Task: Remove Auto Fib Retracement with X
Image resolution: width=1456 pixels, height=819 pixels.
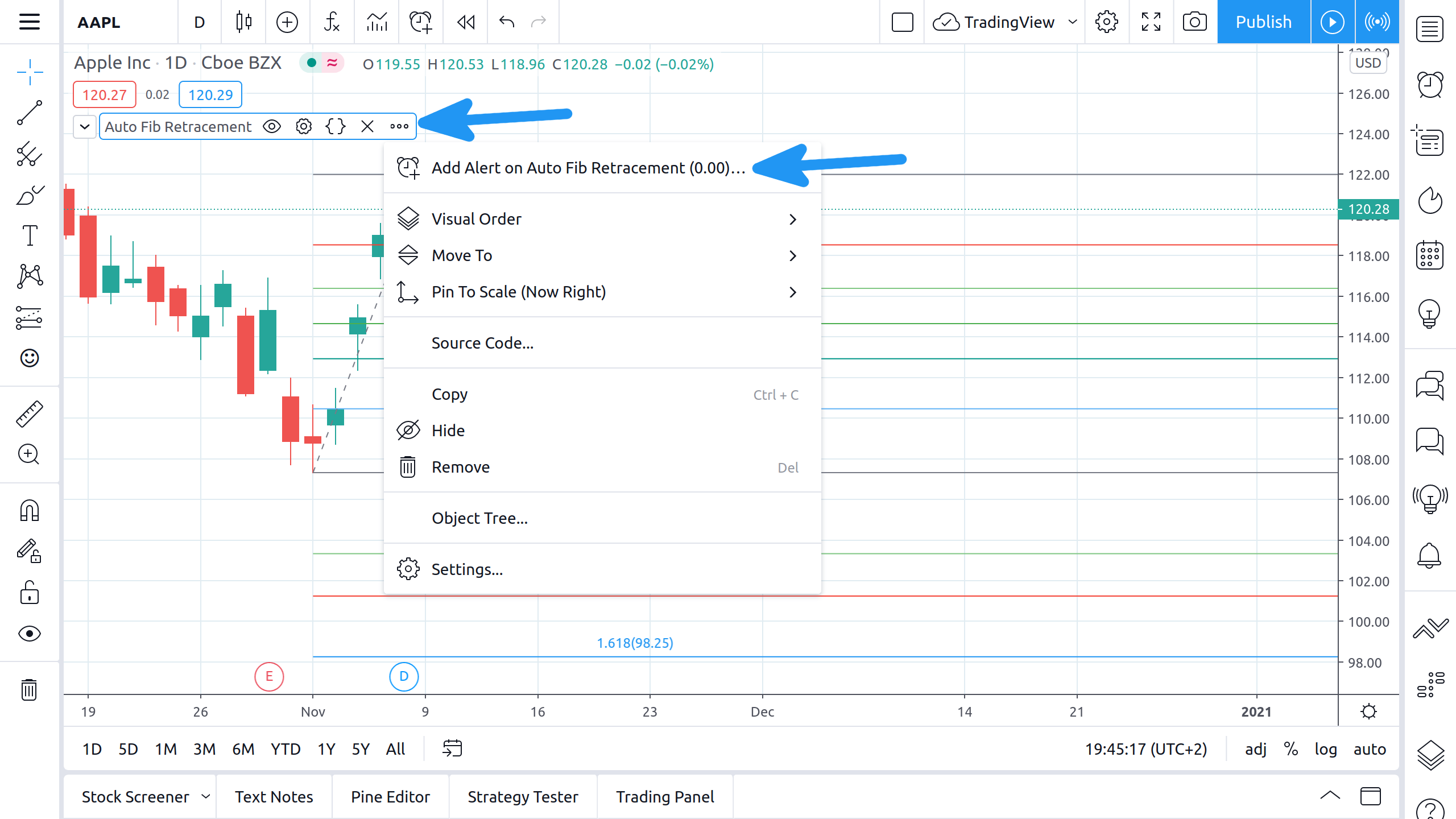Action: tap(367, 126)
